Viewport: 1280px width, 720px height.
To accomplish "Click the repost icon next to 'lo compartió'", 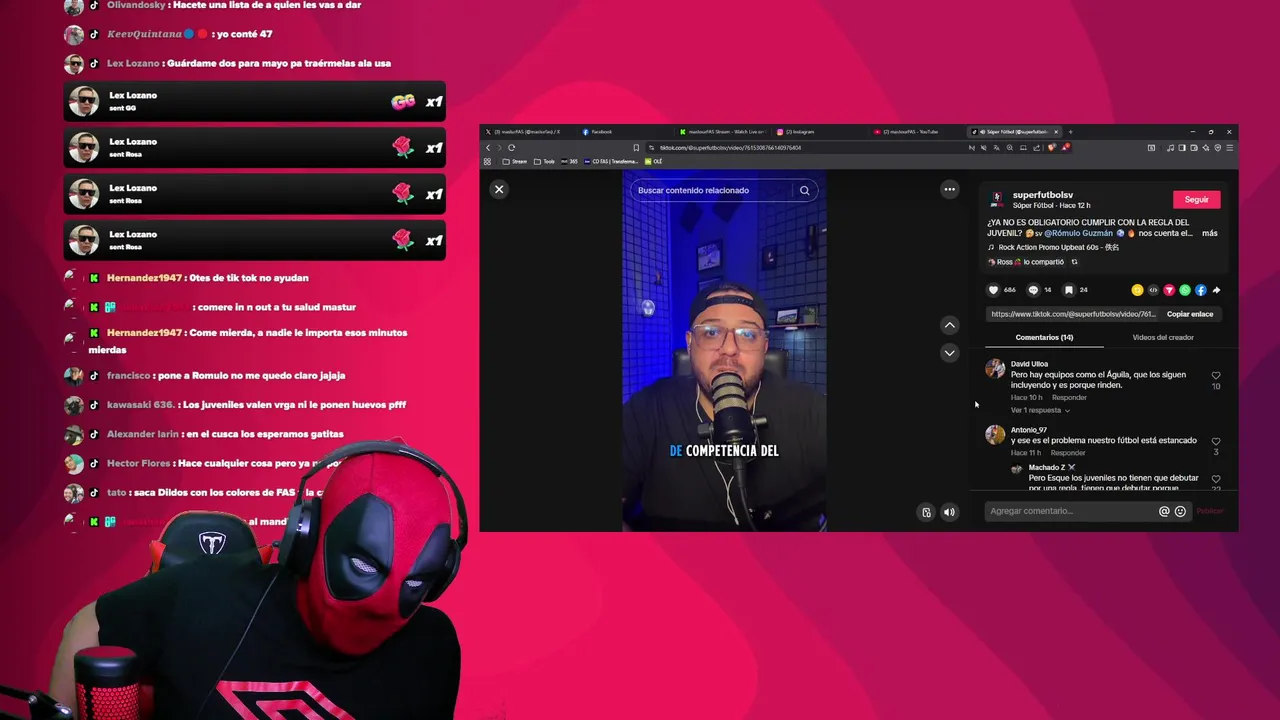I will [x=1075, y=262].
